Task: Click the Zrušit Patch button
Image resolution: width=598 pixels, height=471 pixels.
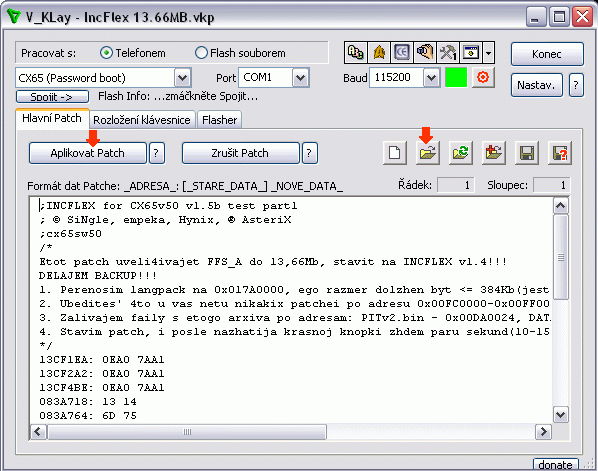Action: (x=240, y=153)
